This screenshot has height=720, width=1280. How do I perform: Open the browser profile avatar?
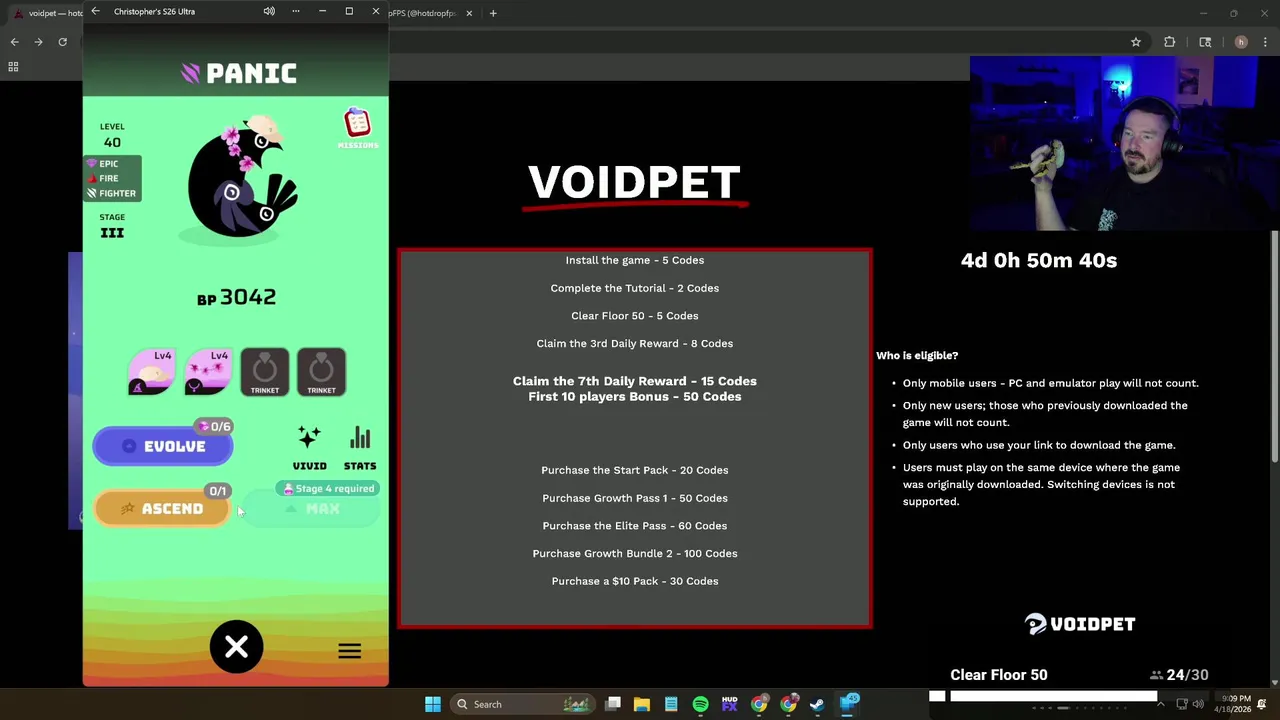click(1241, 42)
